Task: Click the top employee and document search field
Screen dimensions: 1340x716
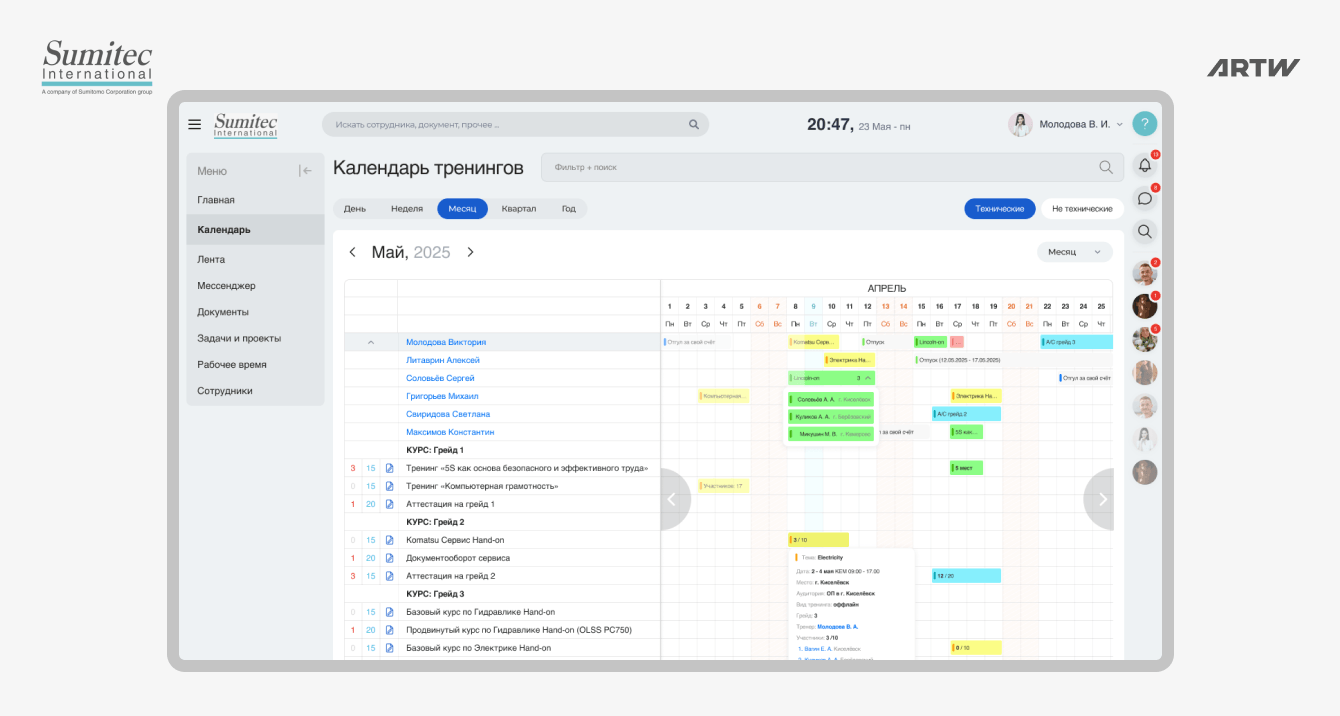Action: click(515, 125)
